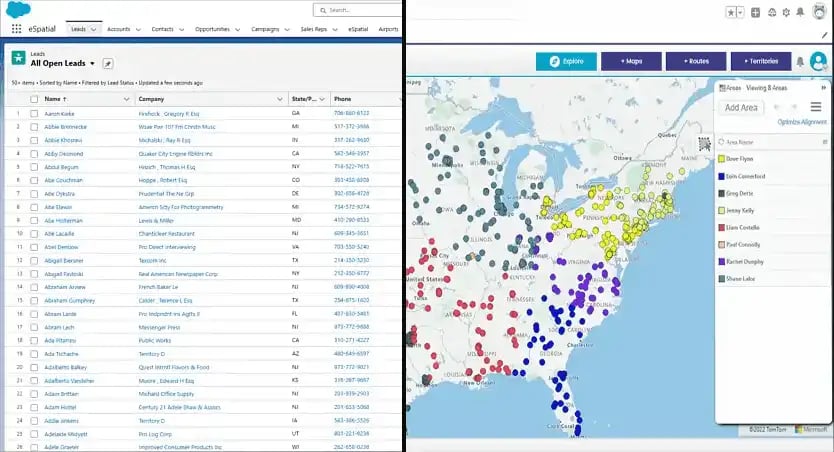
Task: Expand the Leads tab chevron menu
Action: [x=94, y=29]
